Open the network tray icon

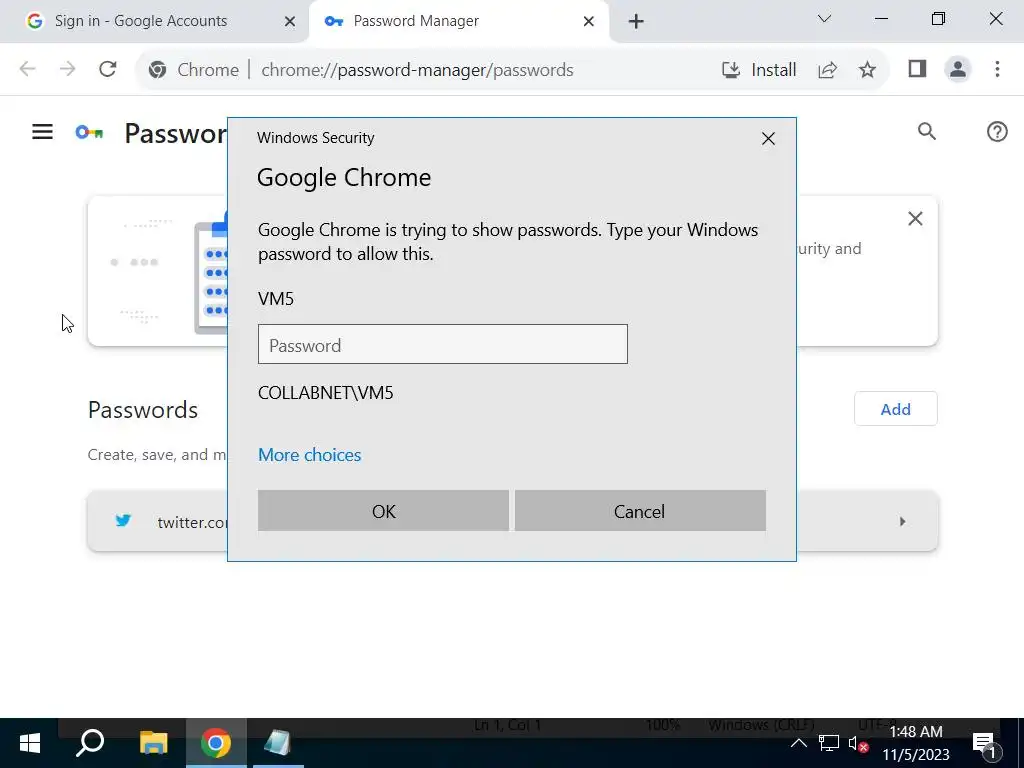click(829, 743)
